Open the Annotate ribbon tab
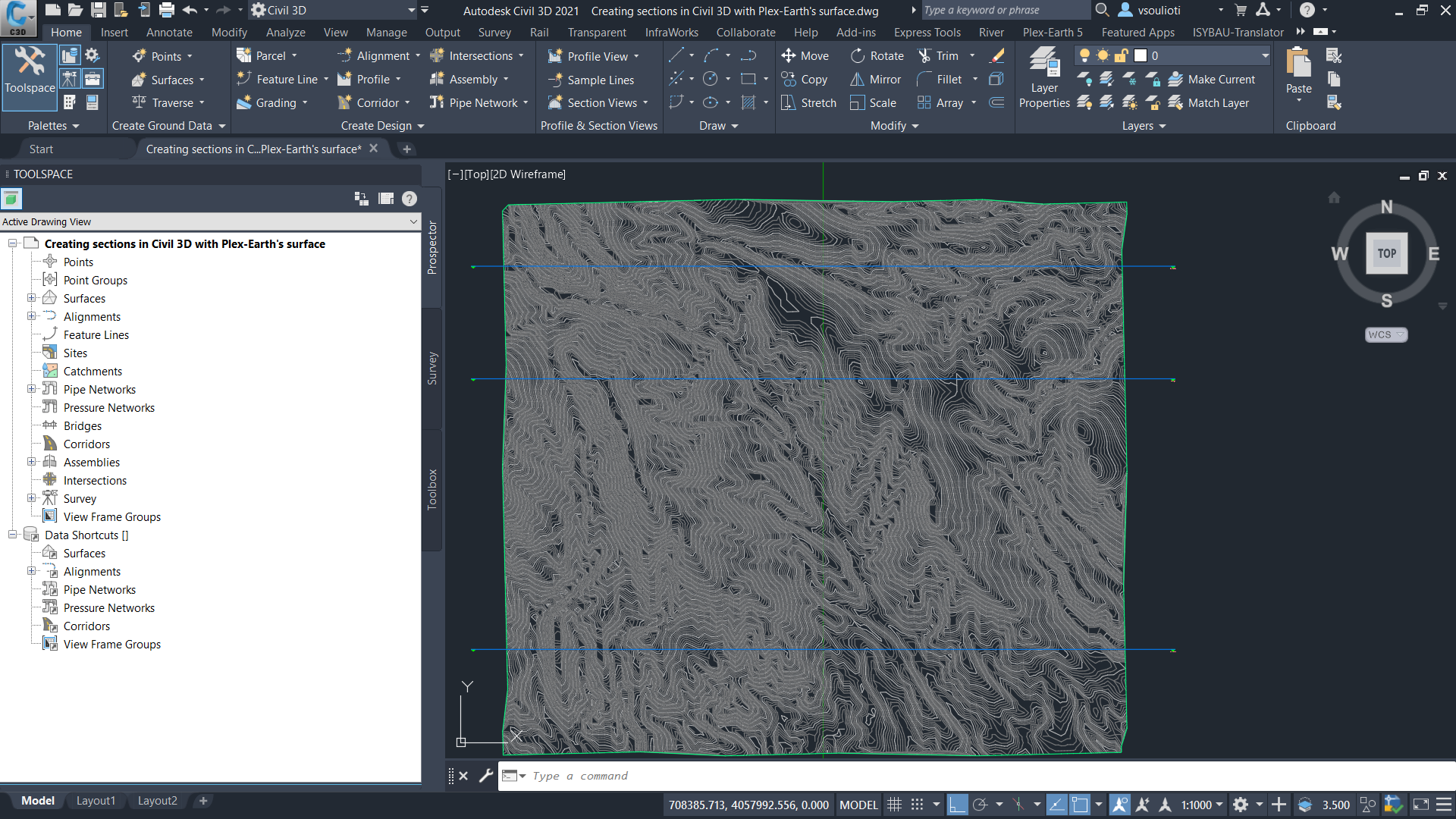The height and width of the screenshot is (819, 1456). tap(169, 32)
